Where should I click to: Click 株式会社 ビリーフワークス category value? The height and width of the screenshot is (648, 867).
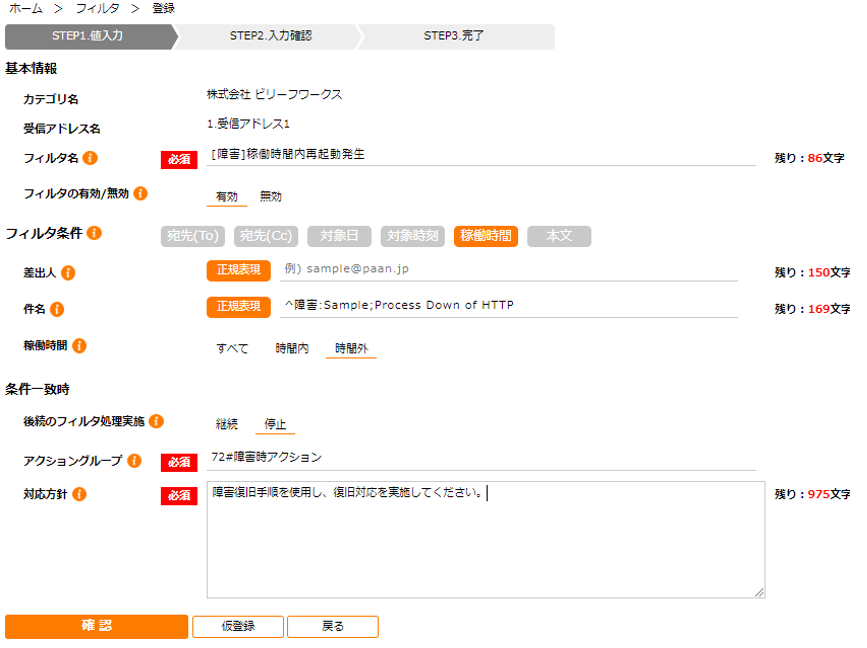(274, 95)
